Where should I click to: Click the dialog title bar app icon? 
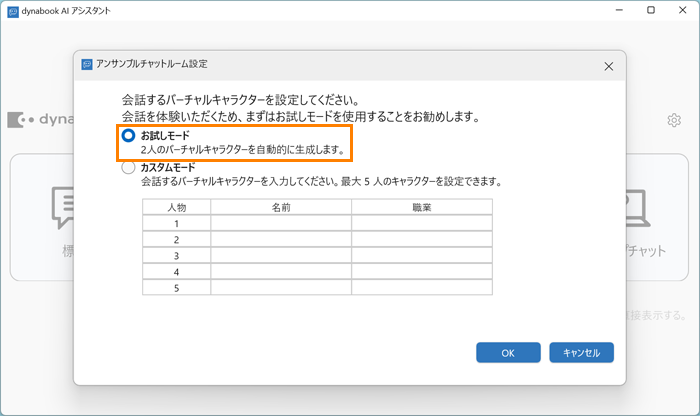click(87, 64)
